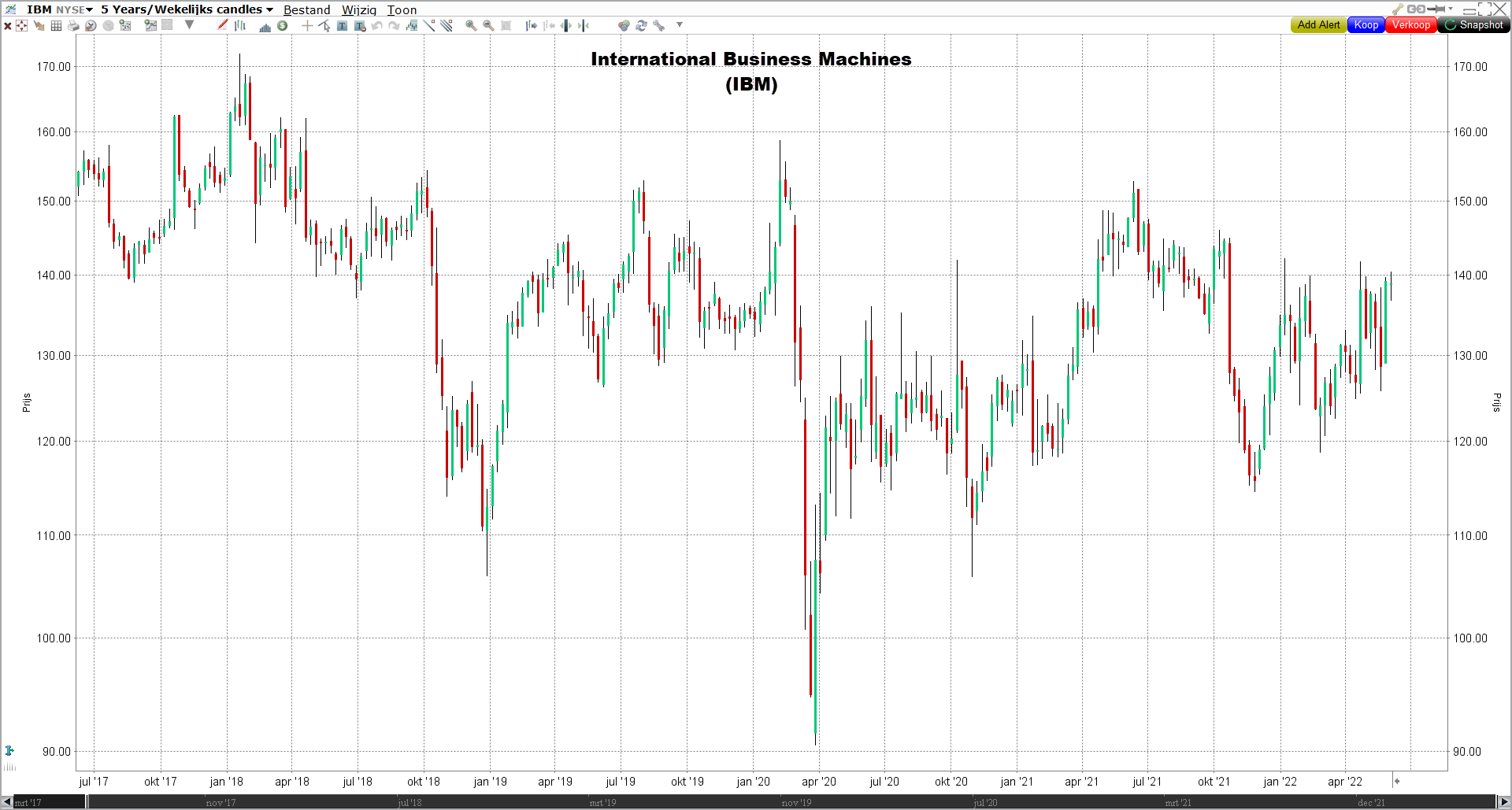Viewport: 1512px width, 810px height.
Task: Open the Bestand menu
Action: click(307, 9)
